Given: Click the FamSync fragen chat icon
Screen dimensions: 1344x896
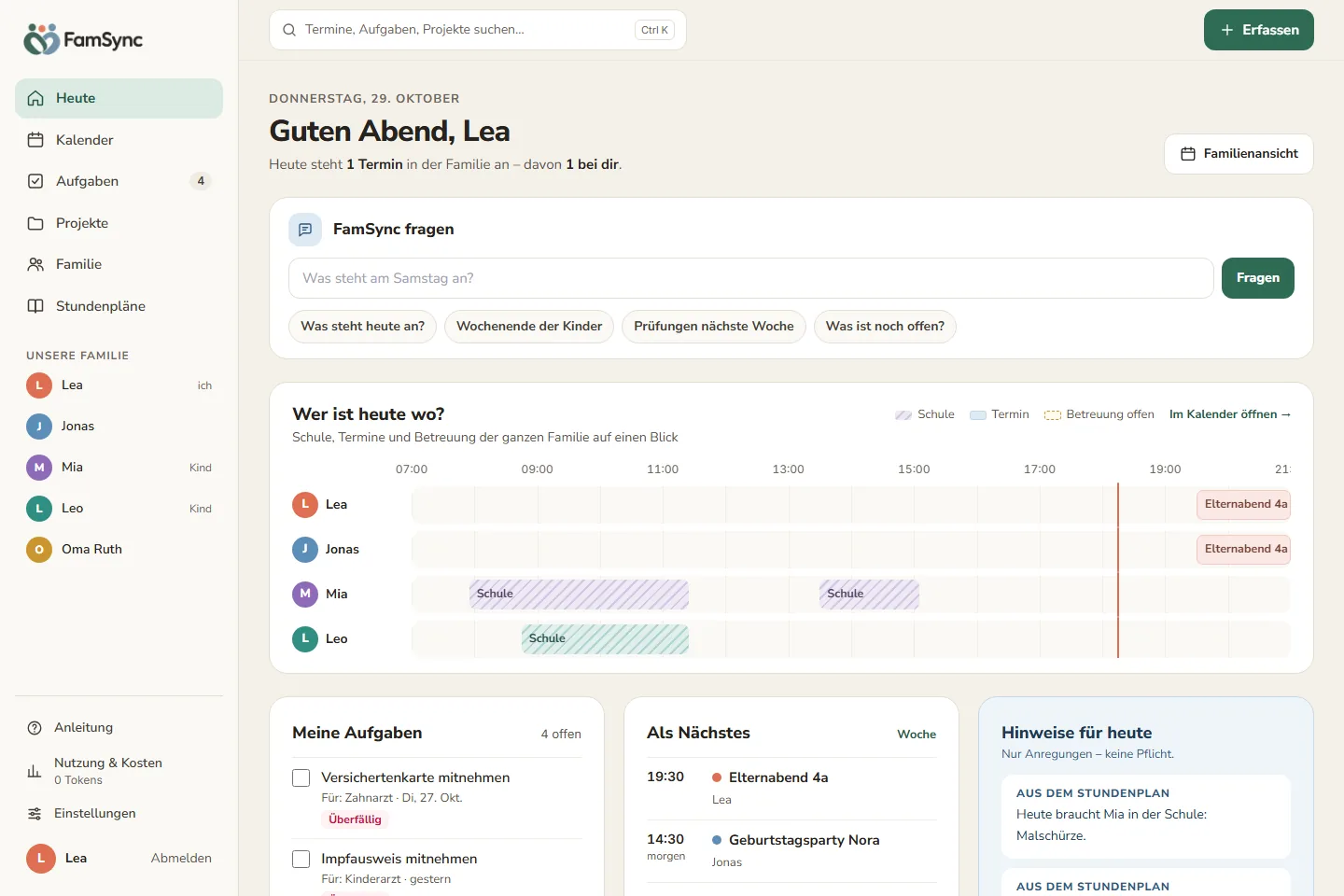Looking at the screenshot, I should tap(305, 230).
